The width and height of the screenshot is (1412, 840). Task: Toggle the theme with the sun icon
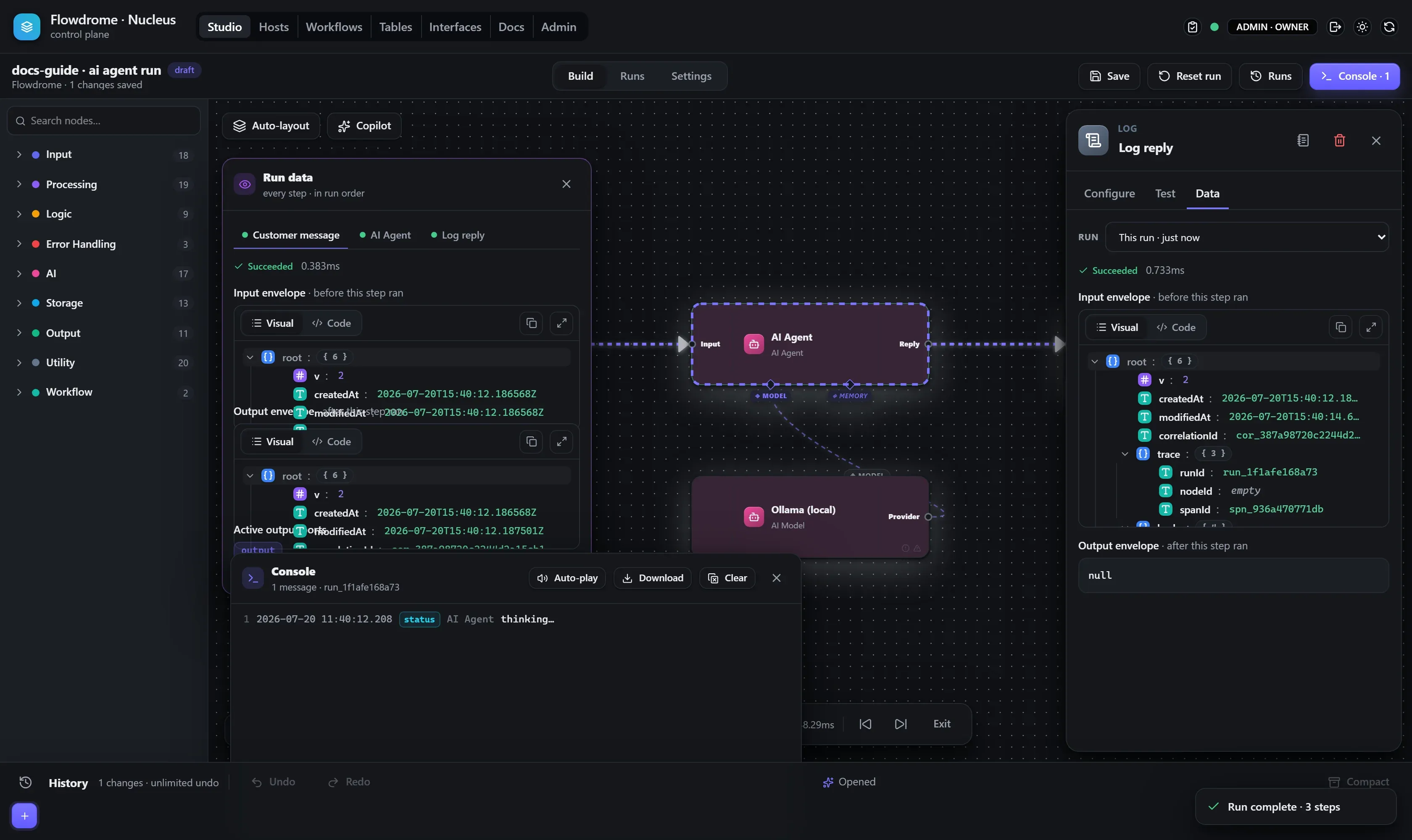click(x=1362, y=27)
